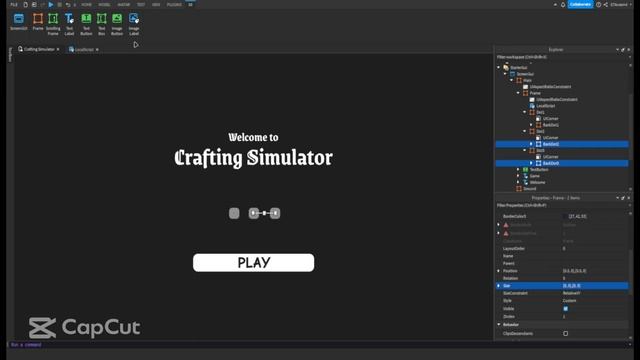Pin or undock the Explorer panel
Image resolution: width=640 pixels, height=360 pixels.
point(623,49)
